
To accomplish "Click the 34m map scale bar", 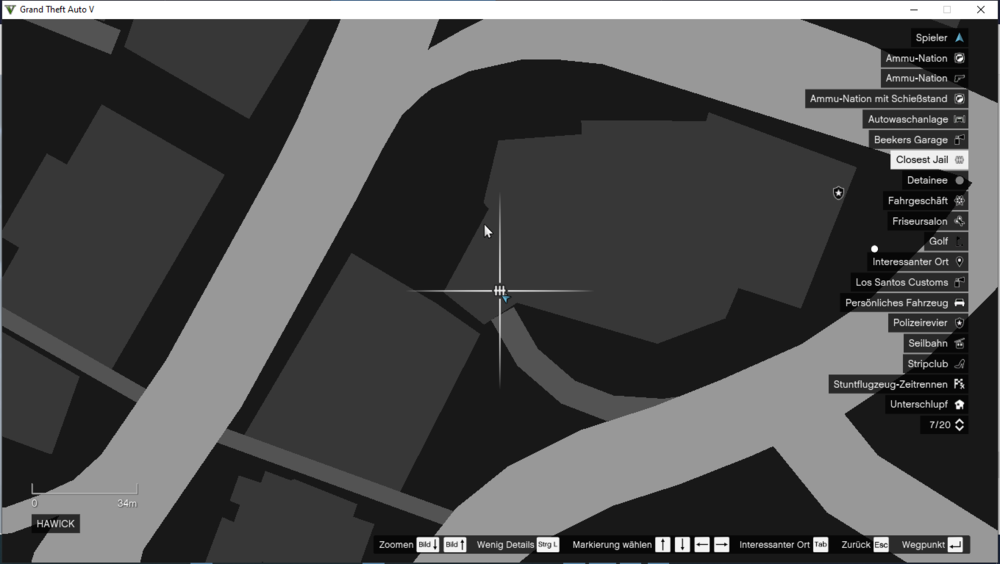I will [84, 489].
